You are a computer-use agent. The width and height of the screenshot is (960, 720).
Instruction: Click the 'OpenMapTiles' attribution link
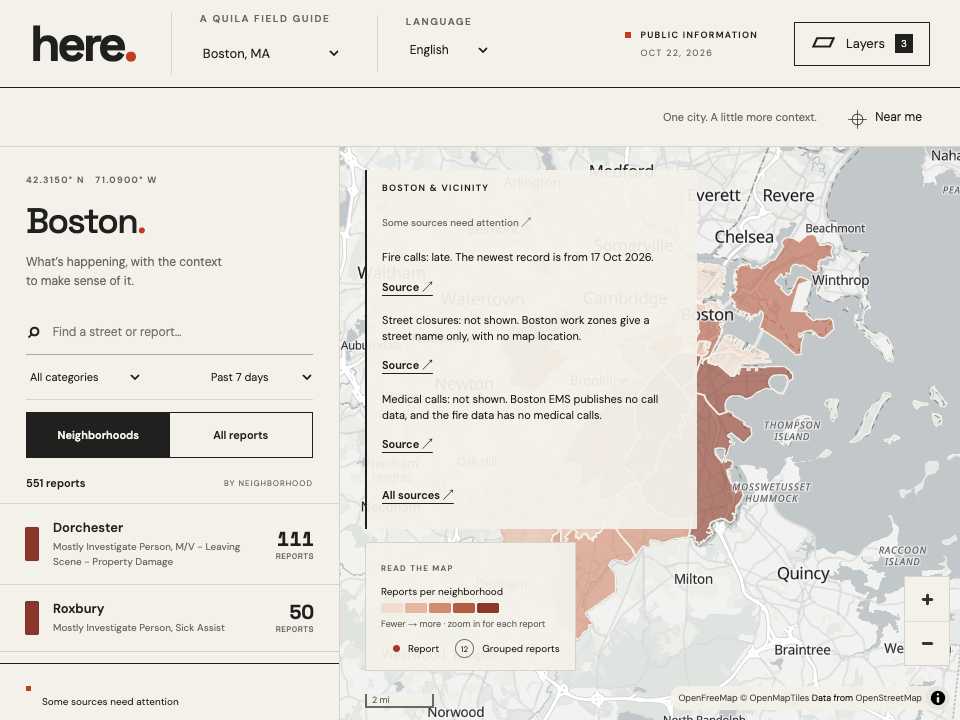[779, 698]
